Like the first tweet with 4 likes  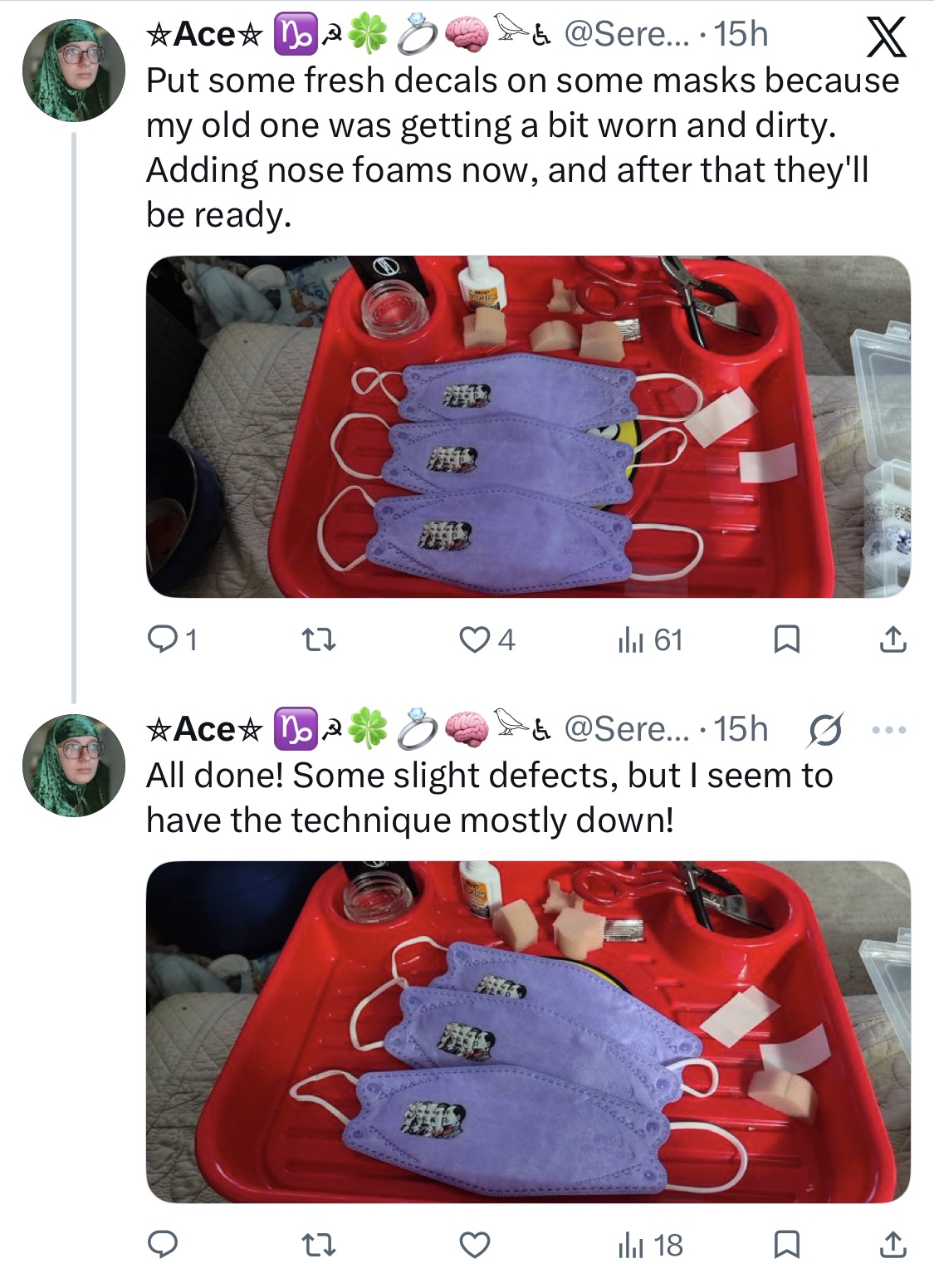click(487, 639)
